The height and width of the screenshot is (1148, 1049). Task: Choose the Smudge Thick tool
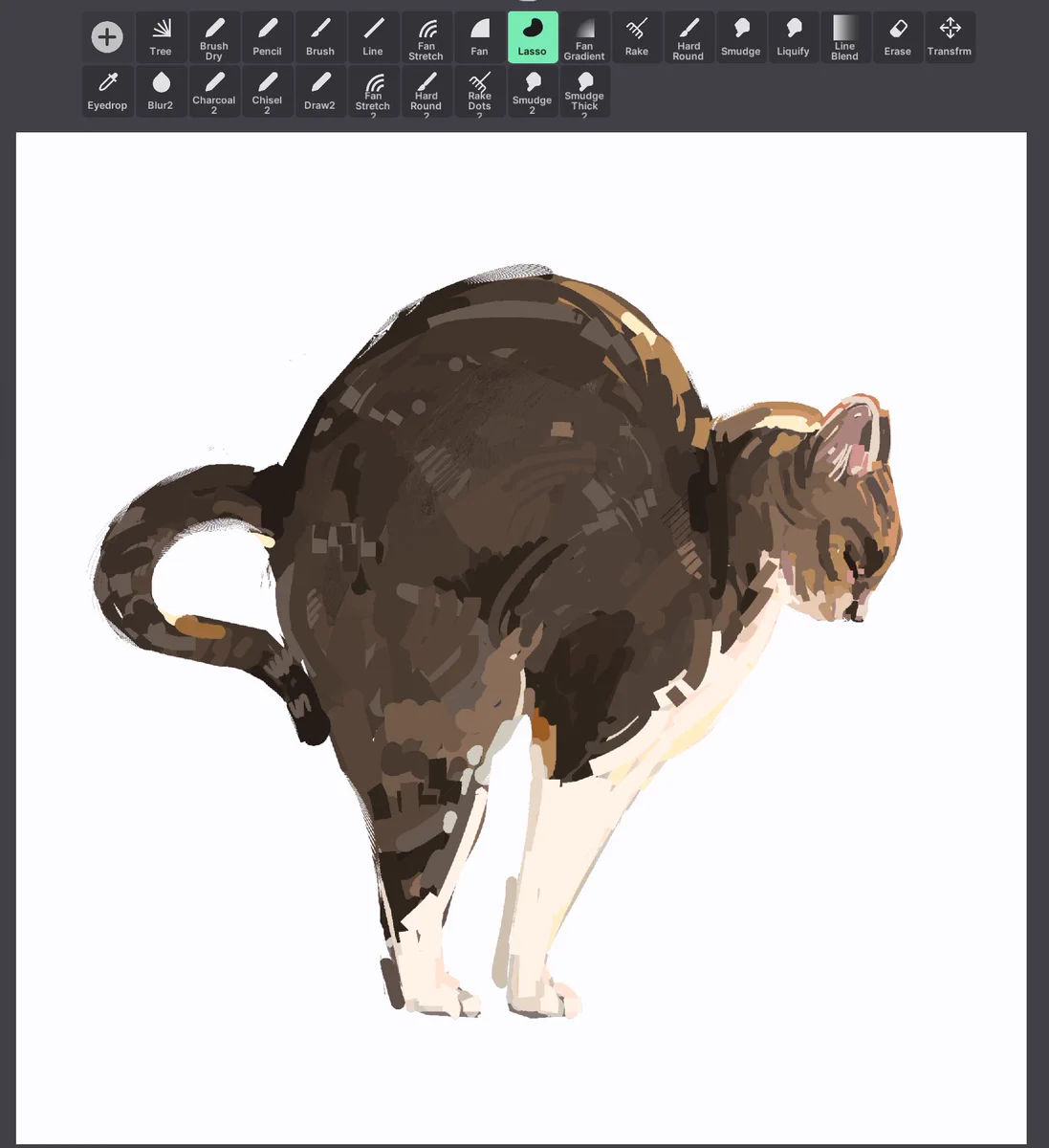584,92
